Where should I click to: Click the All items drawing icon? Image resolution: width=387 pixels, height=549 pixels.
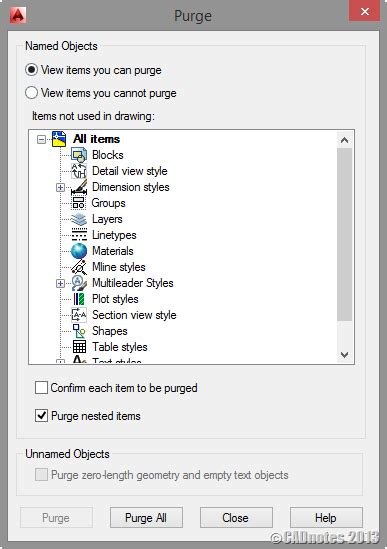[x=59, y=139]
